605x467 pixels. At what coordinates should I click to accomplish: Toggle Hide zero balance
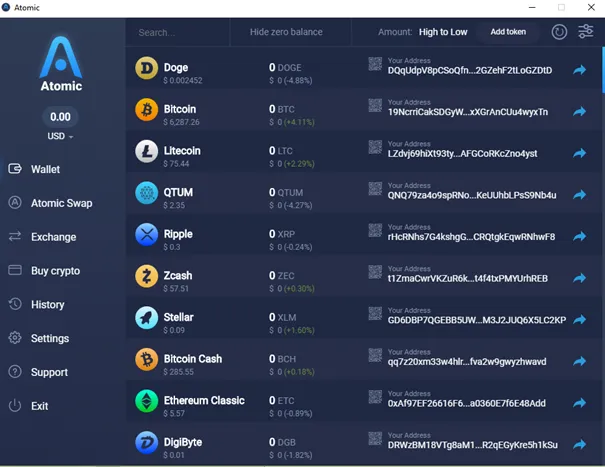pyautogui.click(x=286, y=32)
